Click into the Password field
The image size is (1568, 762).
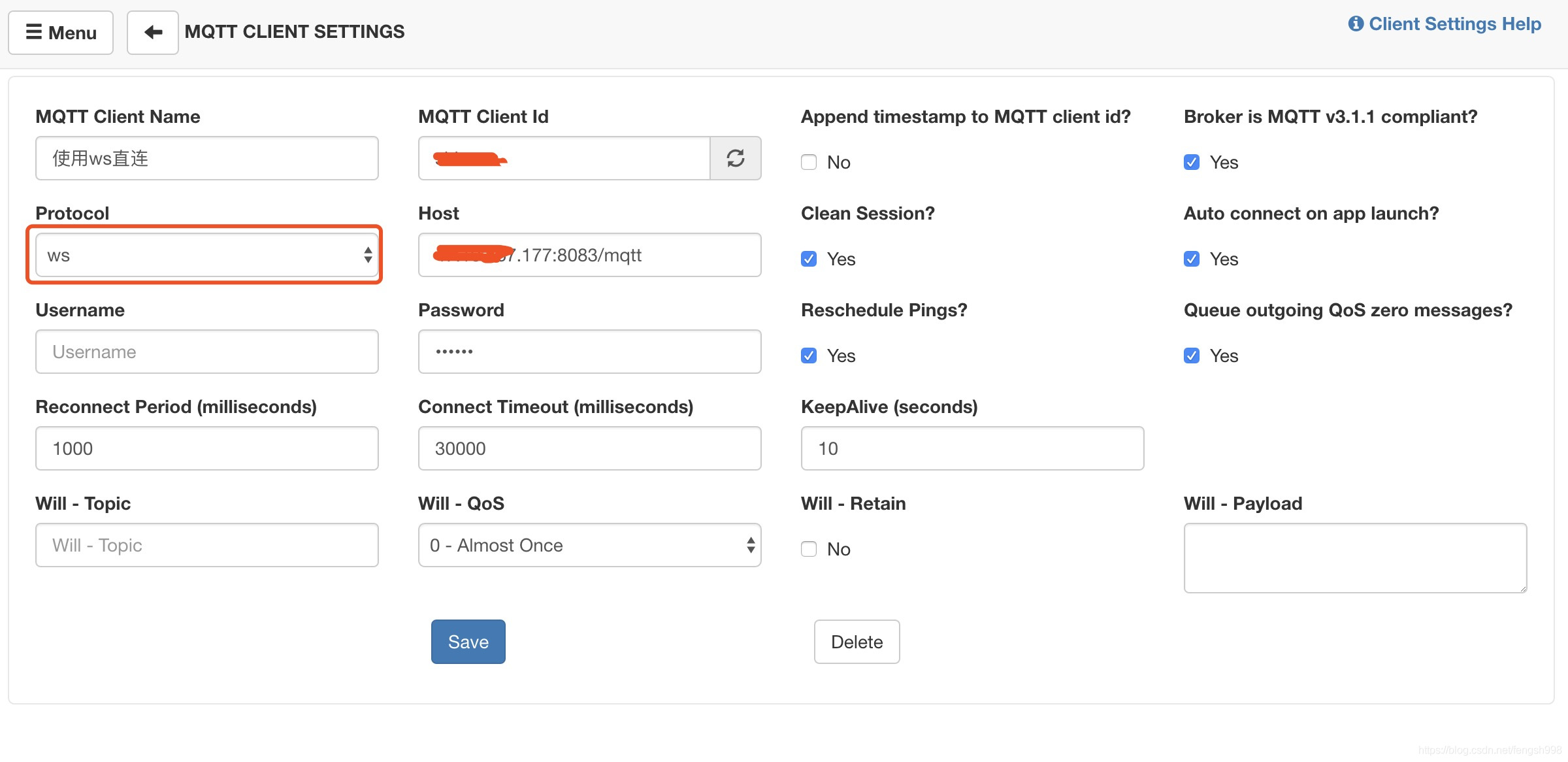(589, 352)
